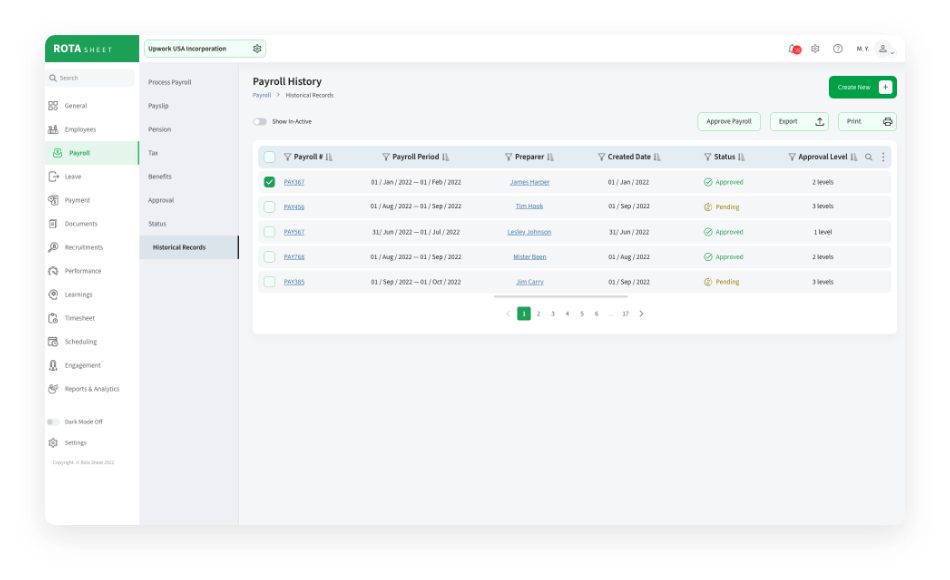The image size is (950, 580).
Task: Click the notification bell icon
Action: click(794, 49)
